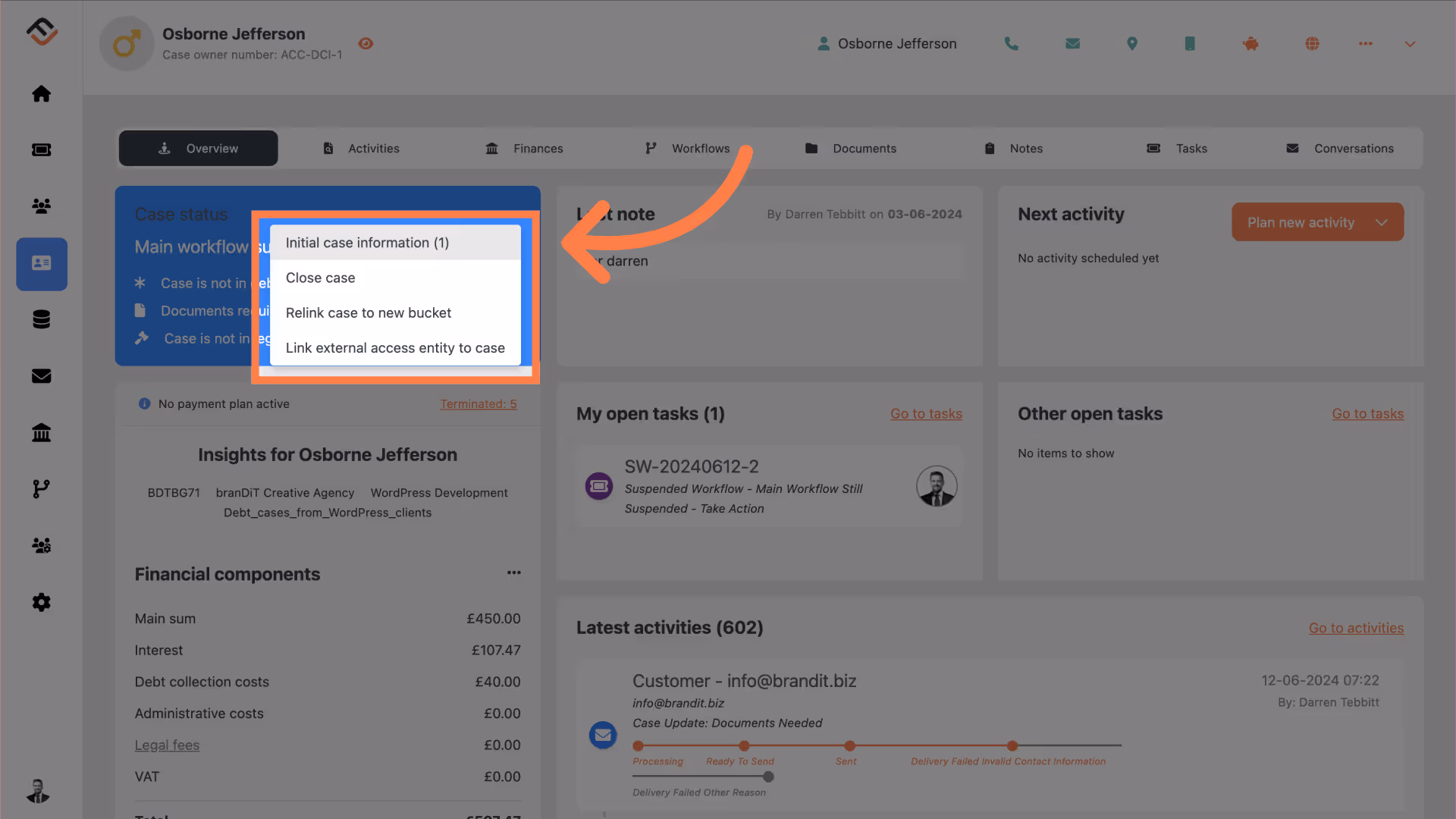Click the home icon in the sidebar

(x=41, y=93)
